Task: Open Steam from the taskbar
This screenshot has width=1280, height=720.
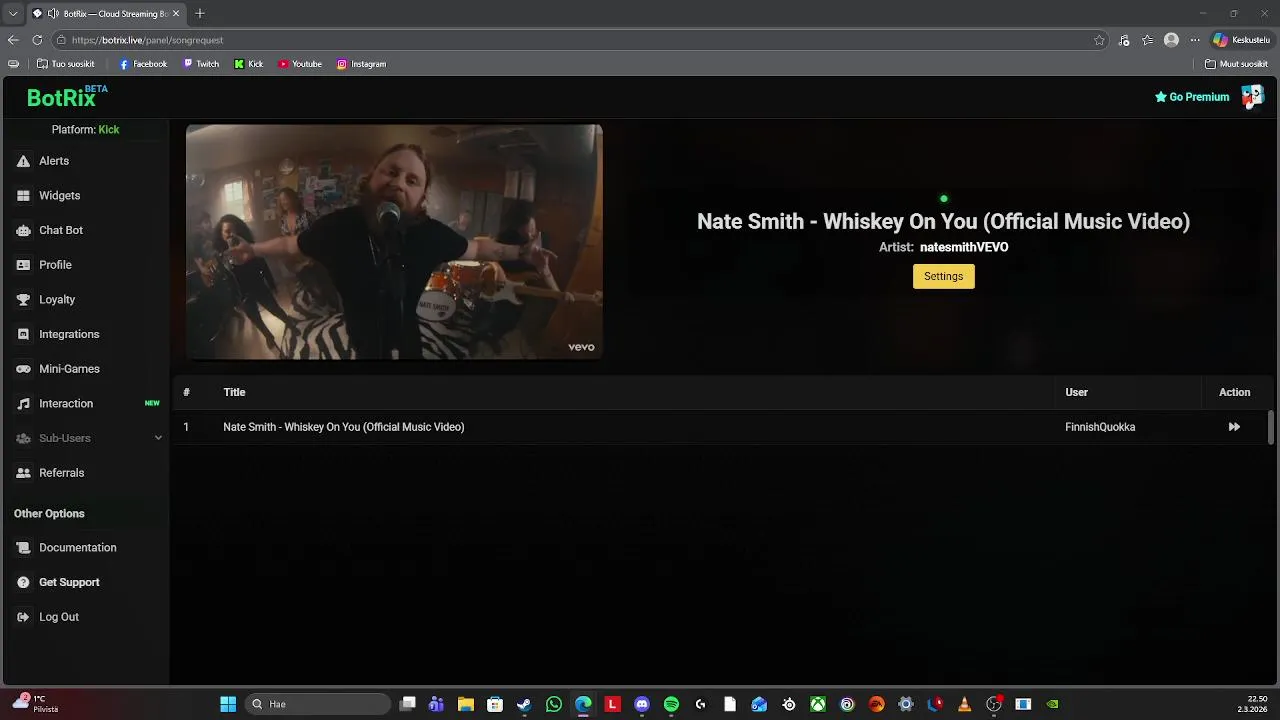Action: (x=524, y=704)
